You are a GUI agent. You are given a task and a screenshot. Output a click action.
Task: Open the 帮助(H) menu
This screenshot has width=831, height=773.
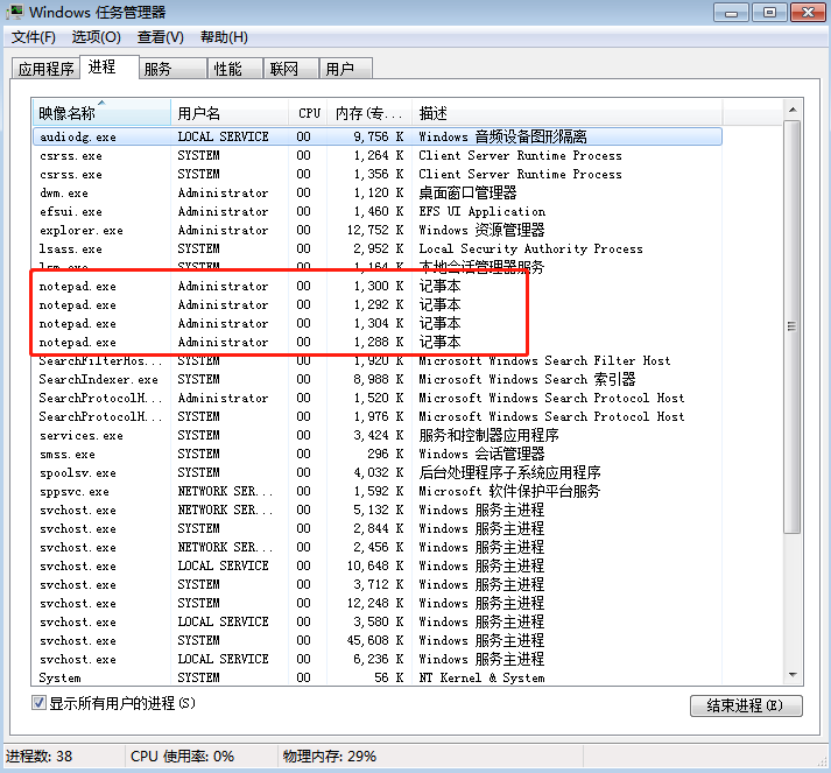[x=221, y=37]
